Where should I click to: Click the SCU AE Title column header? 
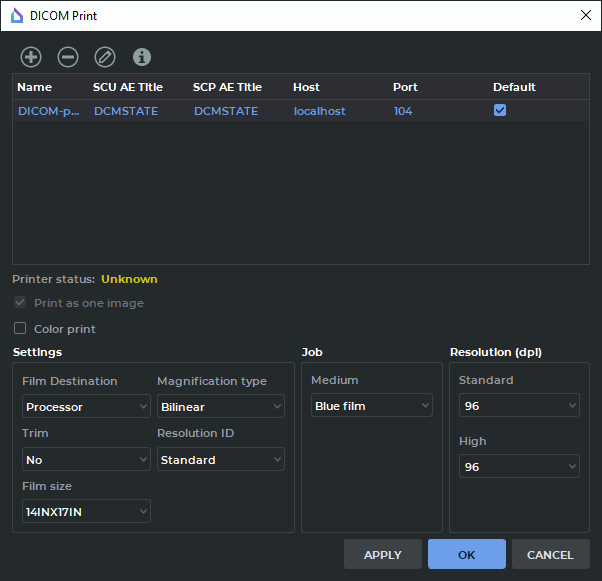coord(128,87)
